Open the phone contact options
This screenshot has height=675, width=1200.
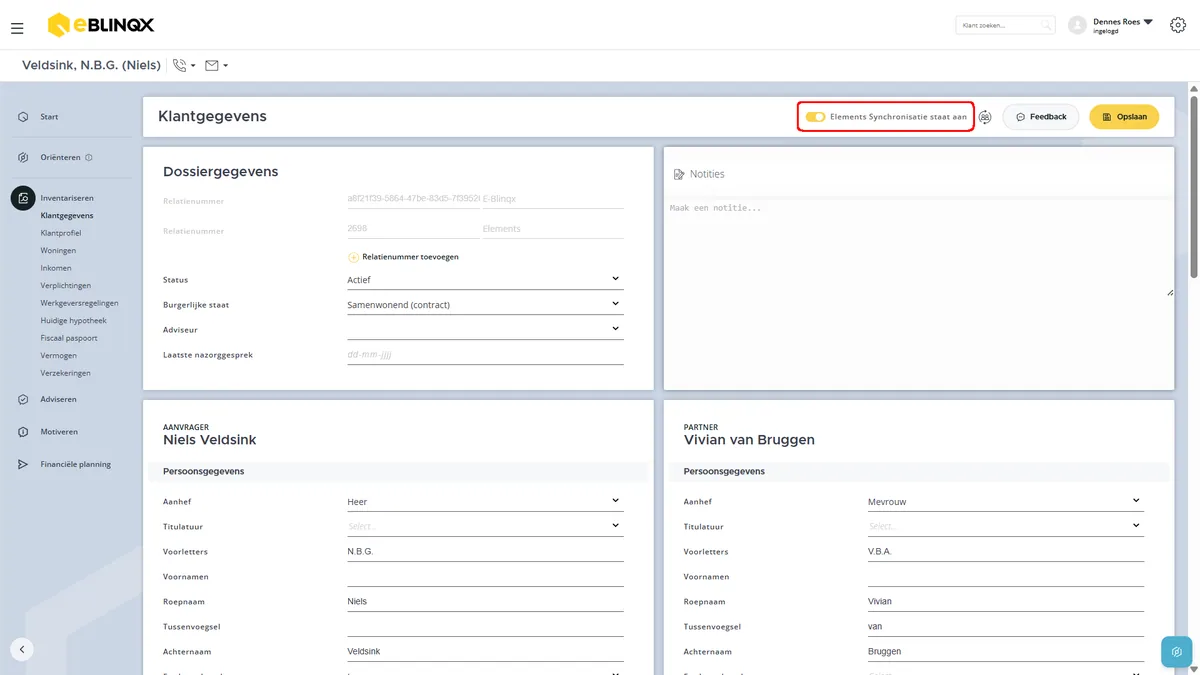184,66
